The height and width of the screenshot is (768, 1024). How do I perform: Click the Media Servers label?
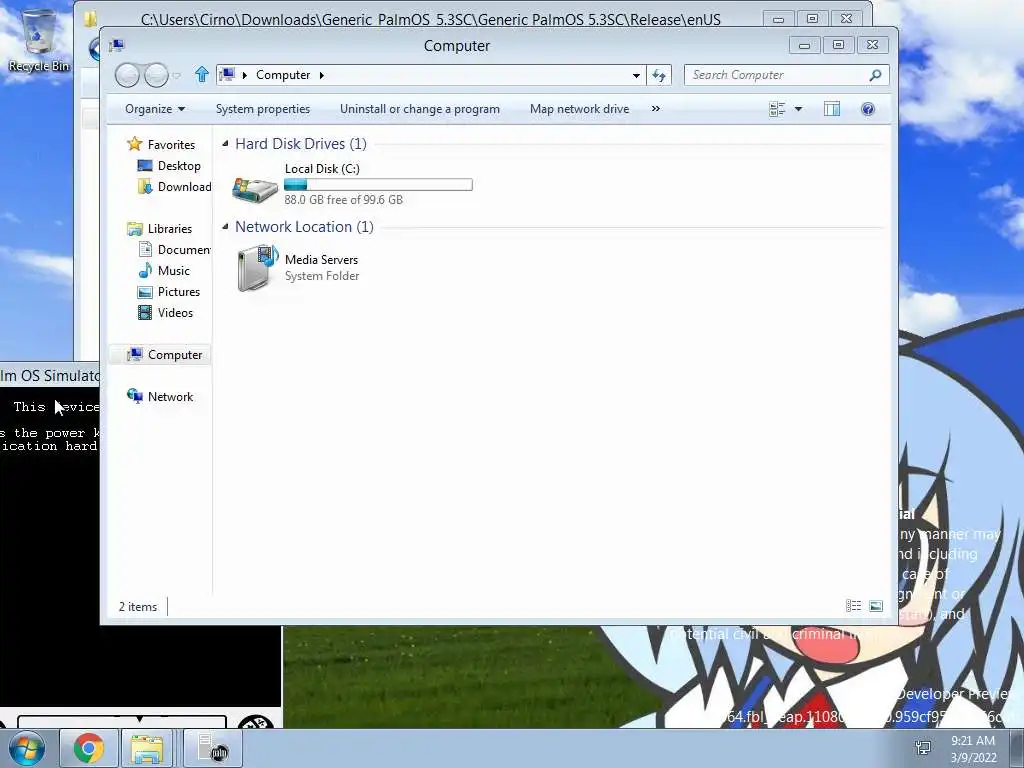click(321, 260)
